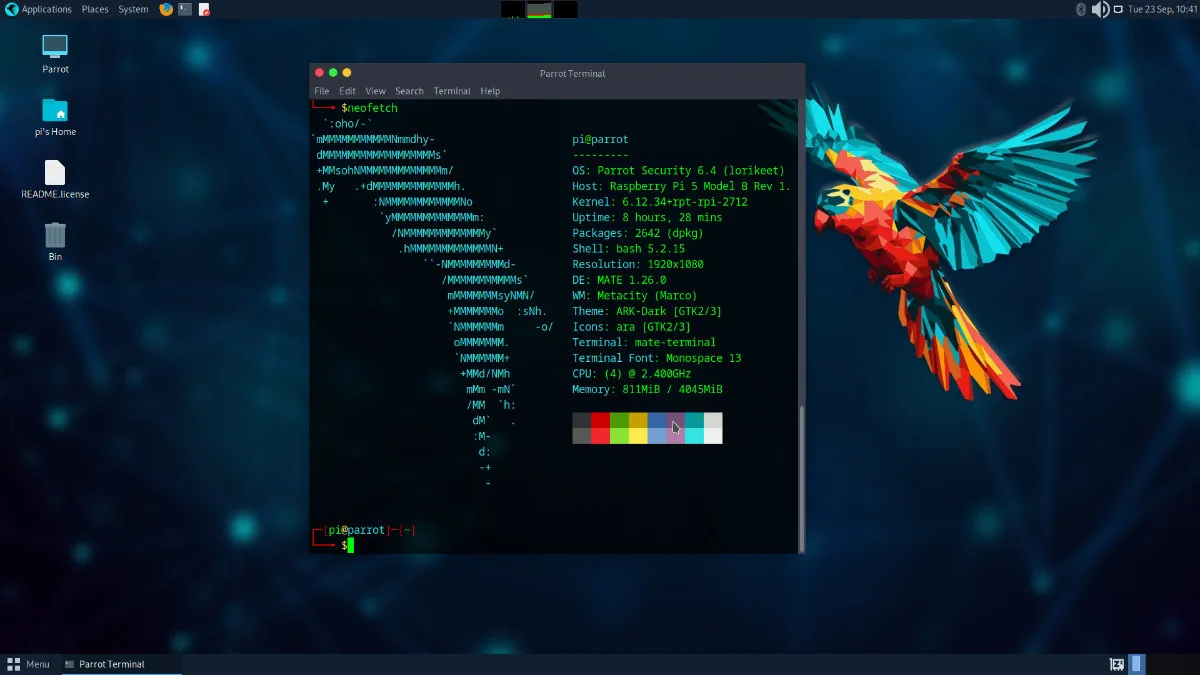Open the terminal Help menu

pyautogui.click(x=490, y=91)
